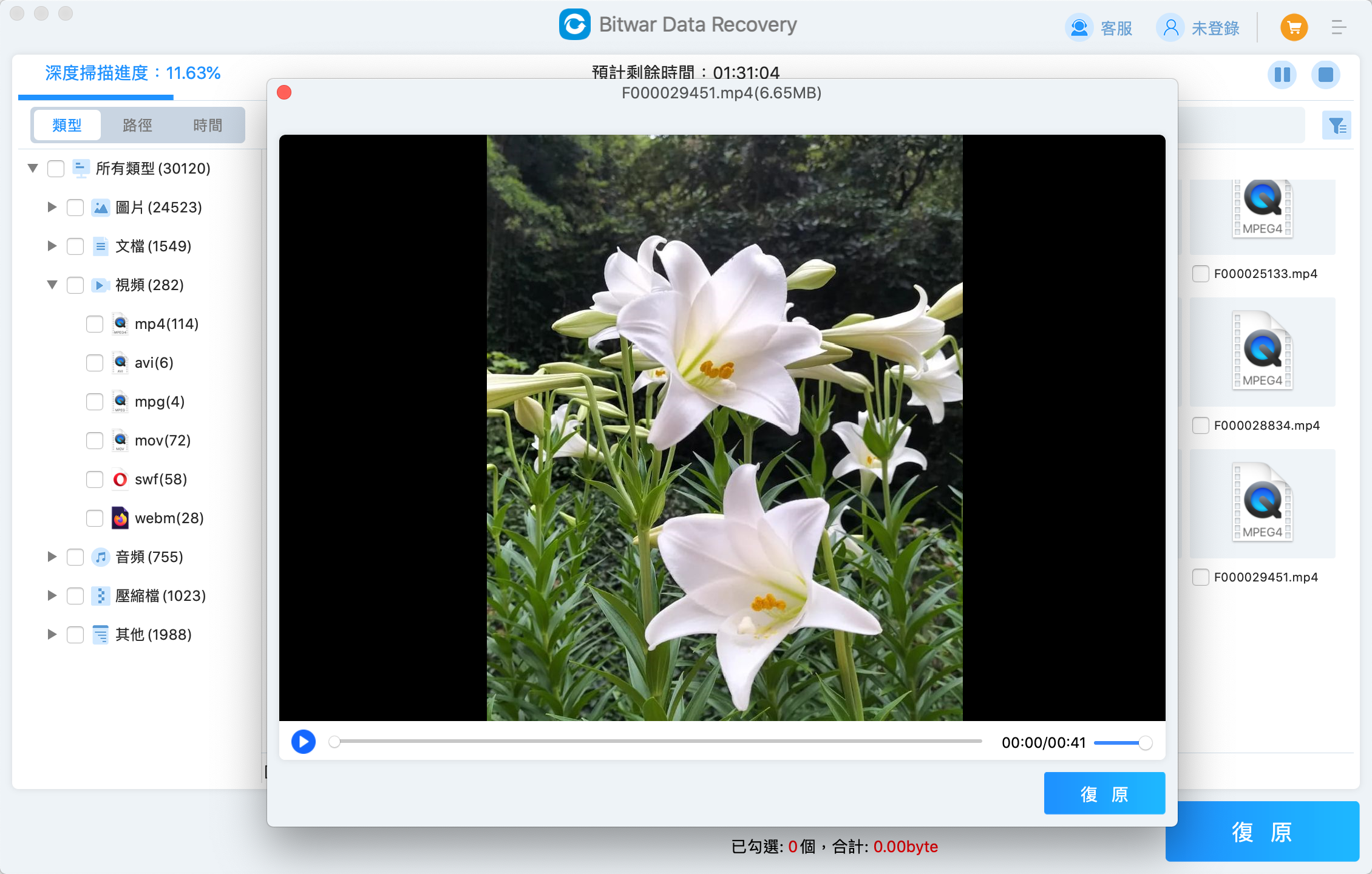1372x874 pixels.
Task: Stop the deep scan
Action: pos(1326,75)
